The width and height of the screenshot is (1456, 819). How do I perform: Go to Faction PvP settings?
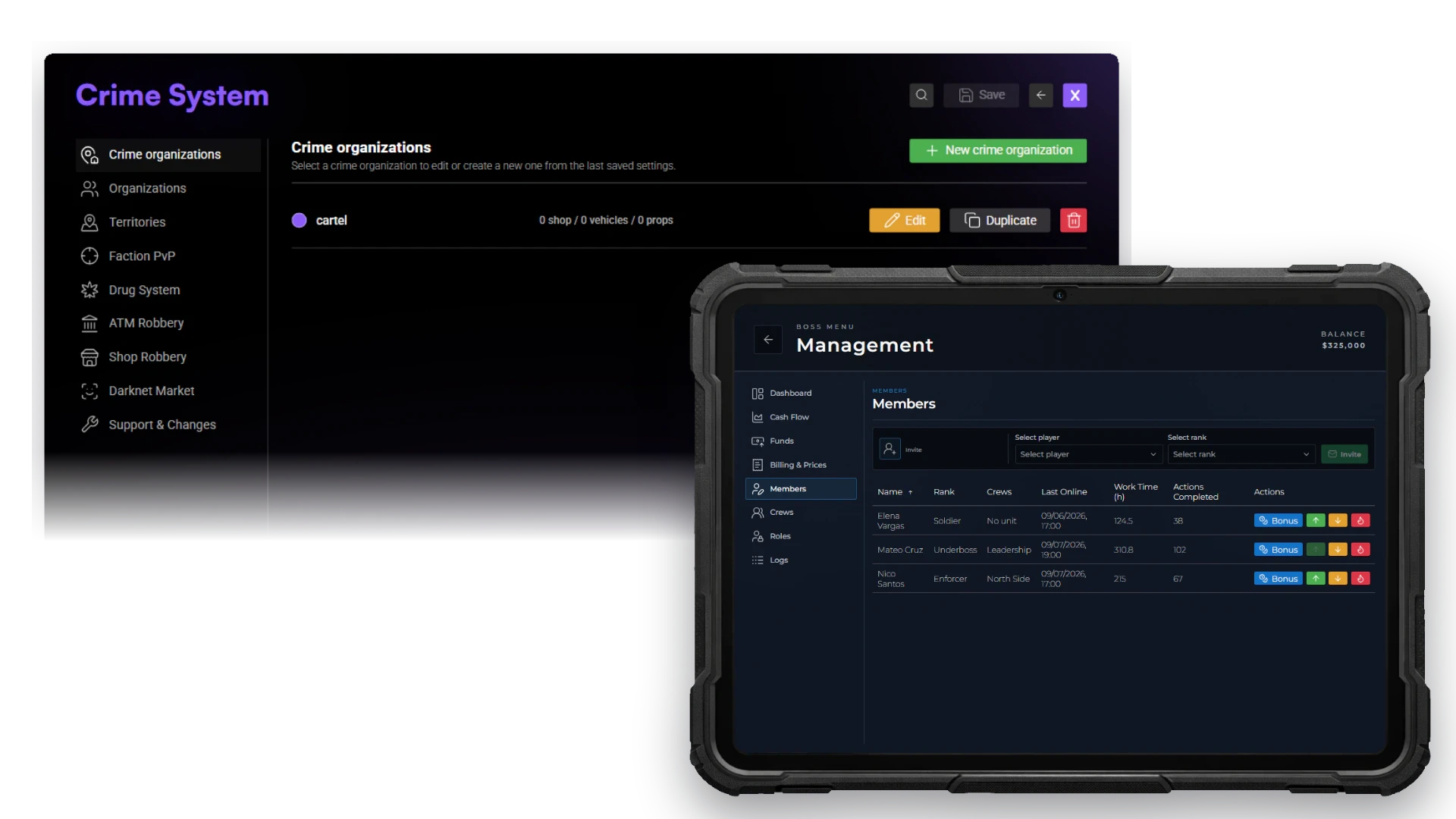point(168,256)
